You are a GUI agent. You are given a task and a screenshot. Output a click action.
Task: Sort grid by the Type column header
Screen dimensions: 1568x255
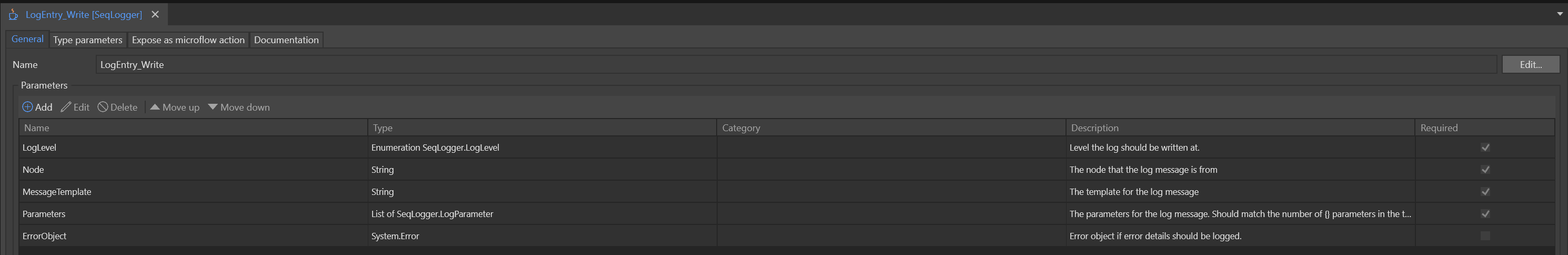(383, 127)
